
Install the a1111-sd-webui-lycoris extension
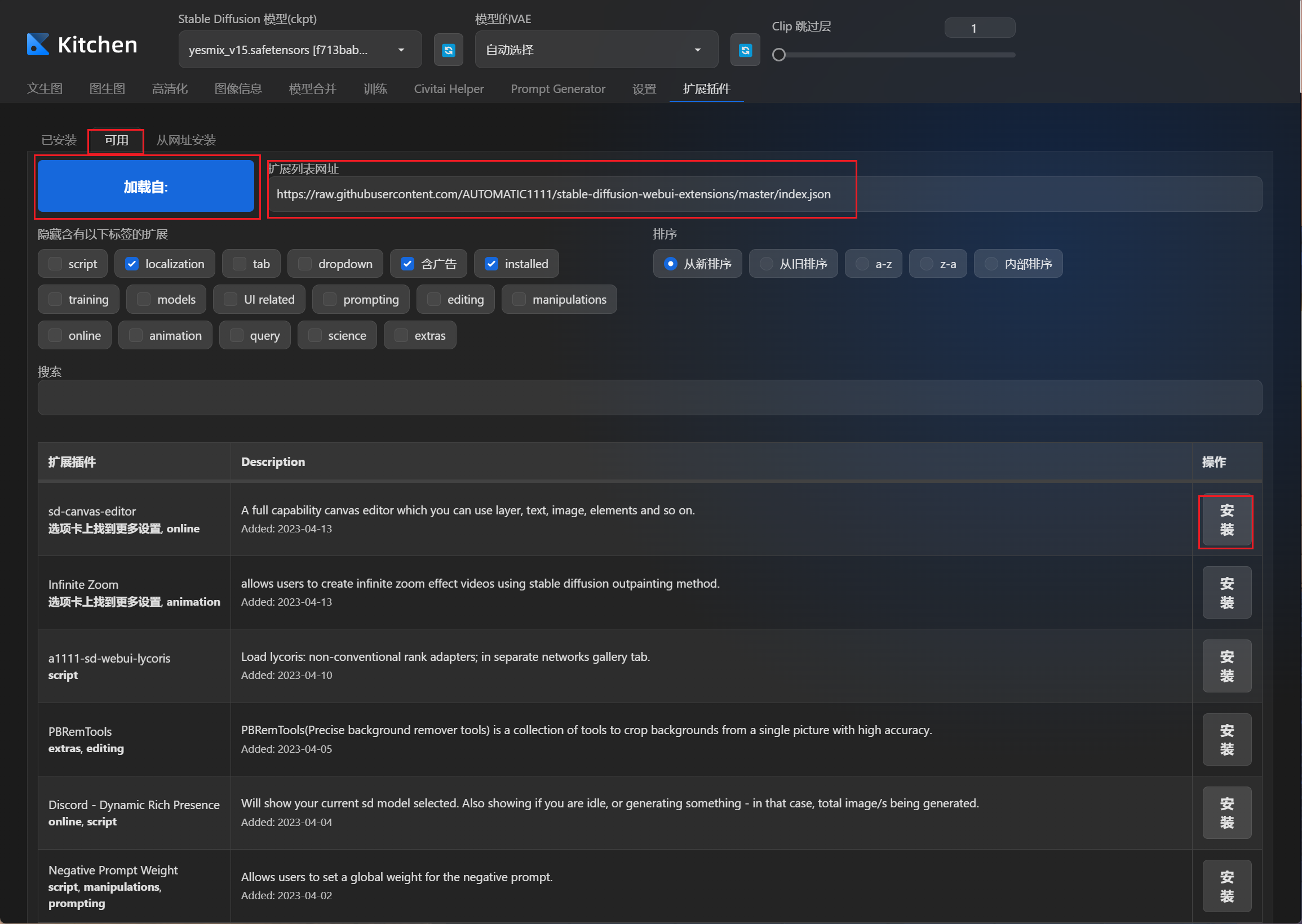pyautogui.click(x=1226, y=667)
